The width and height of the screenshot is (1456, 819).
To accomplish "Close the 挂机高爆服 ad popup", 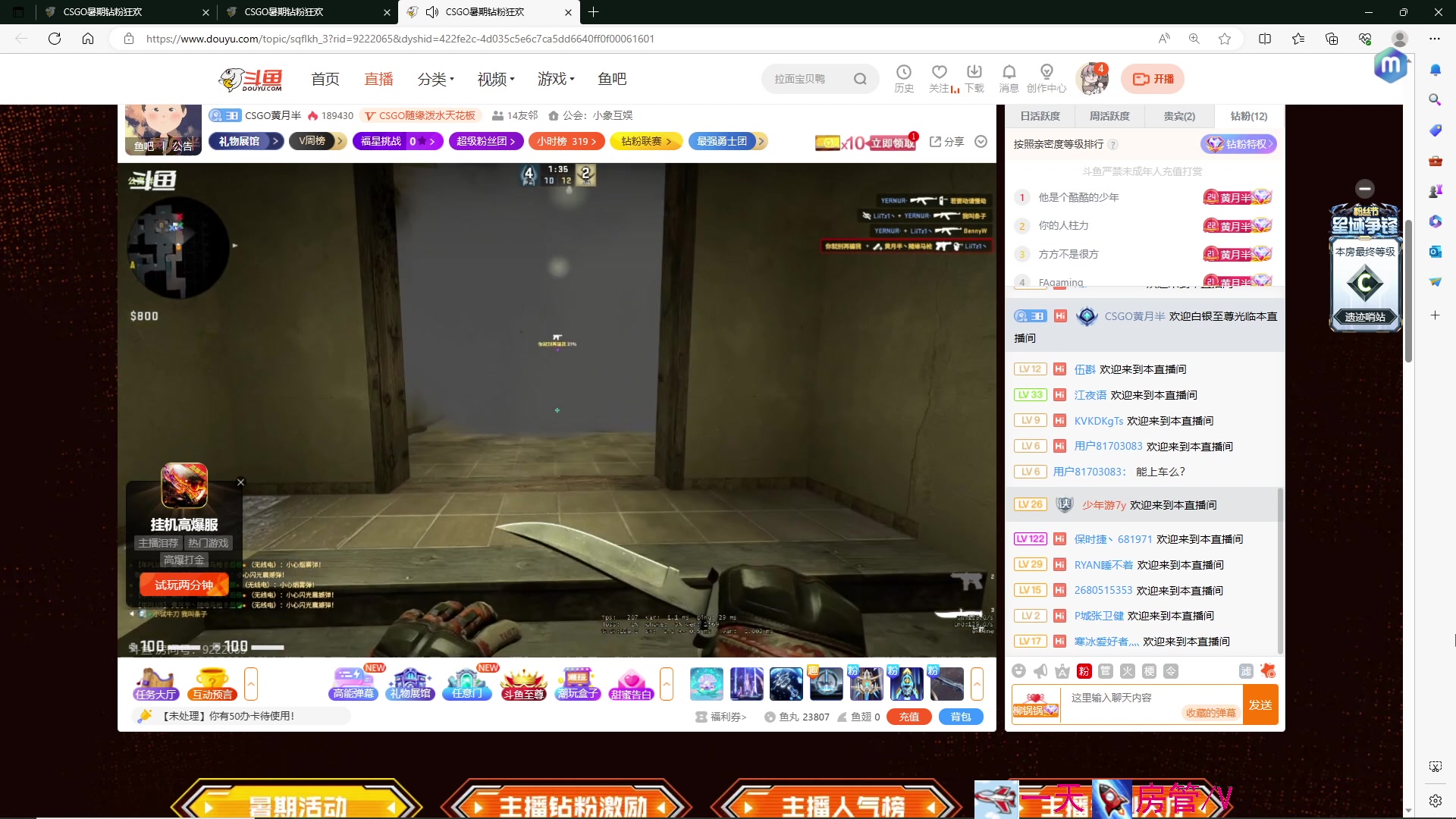I will 240,482.
